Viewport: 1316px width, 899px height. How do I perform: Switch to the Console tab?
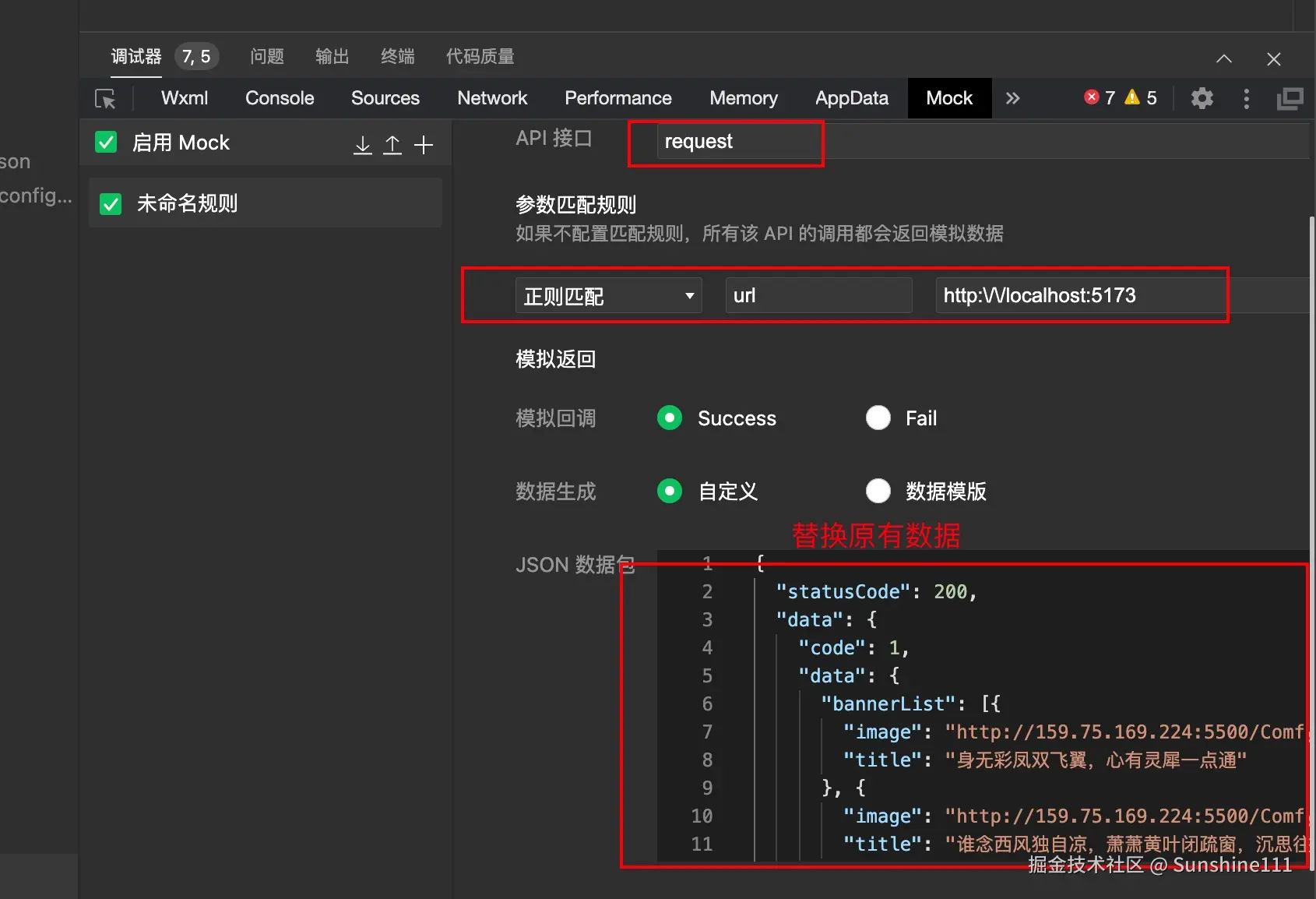click(280, 98)
